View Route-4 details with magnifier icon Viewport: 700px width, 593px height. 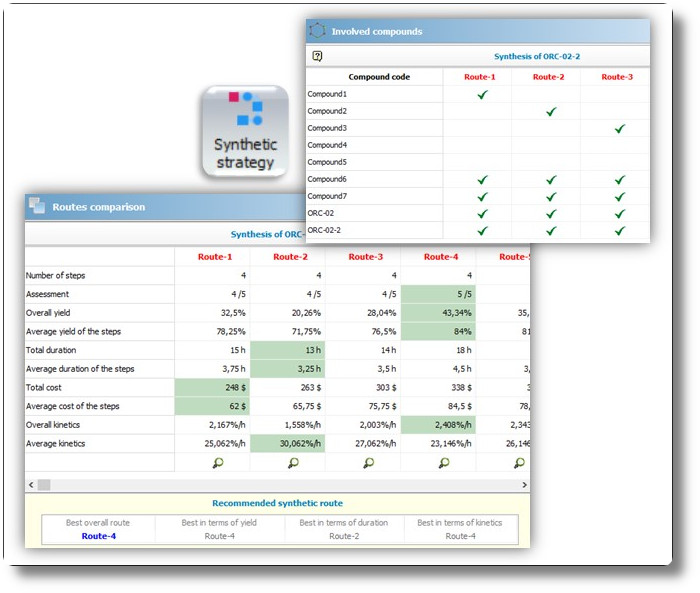coord(444,463)
